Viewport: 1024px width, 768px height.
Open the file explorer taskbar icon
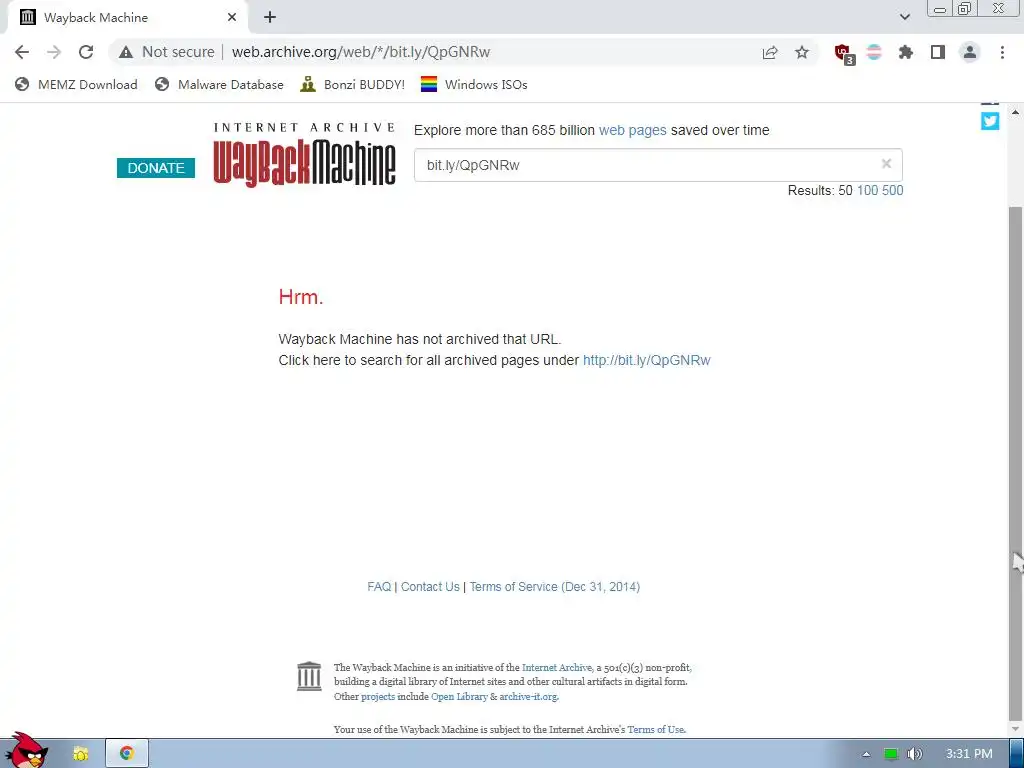[80, 754]
